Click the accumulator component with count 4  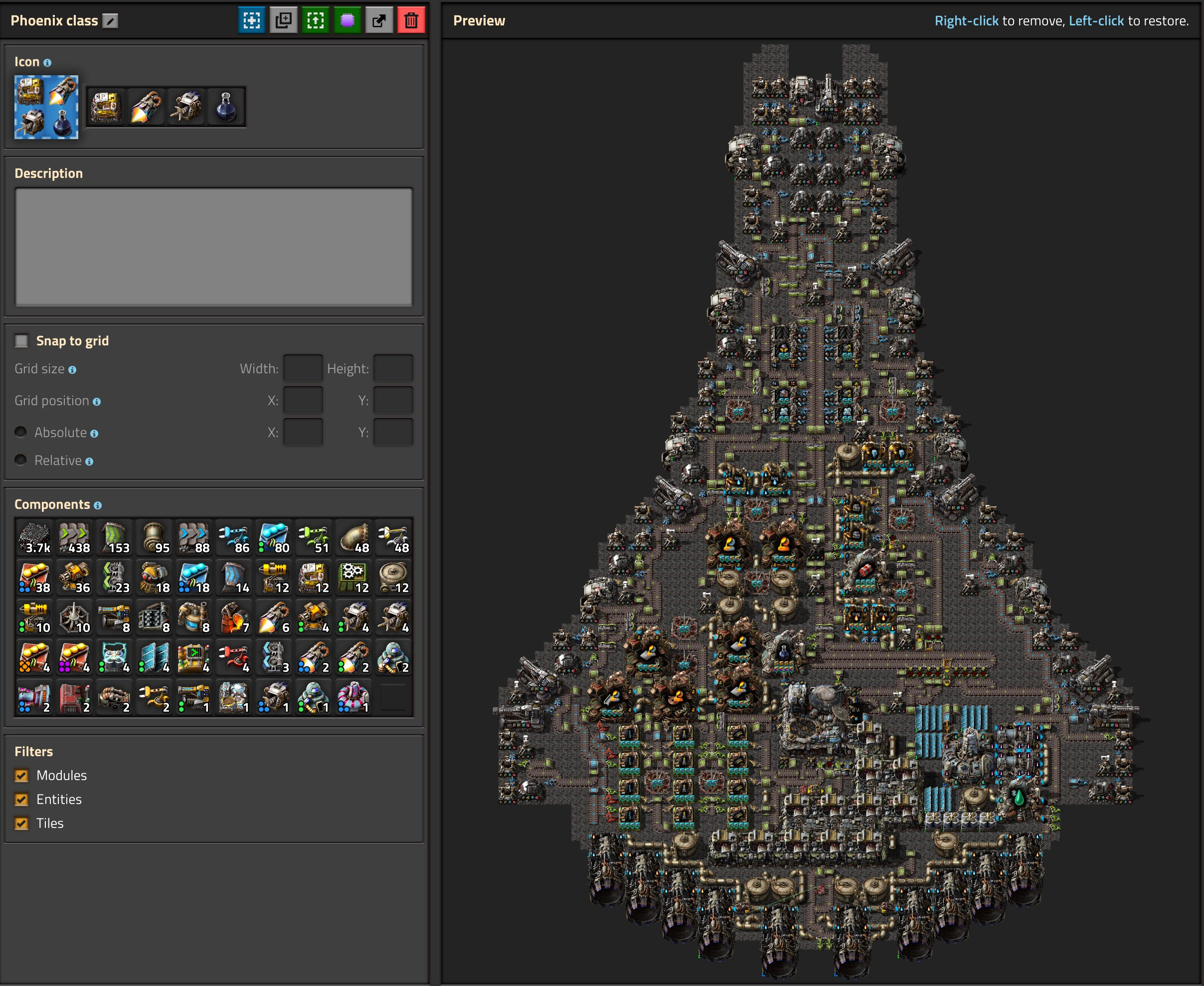(114, 657)
